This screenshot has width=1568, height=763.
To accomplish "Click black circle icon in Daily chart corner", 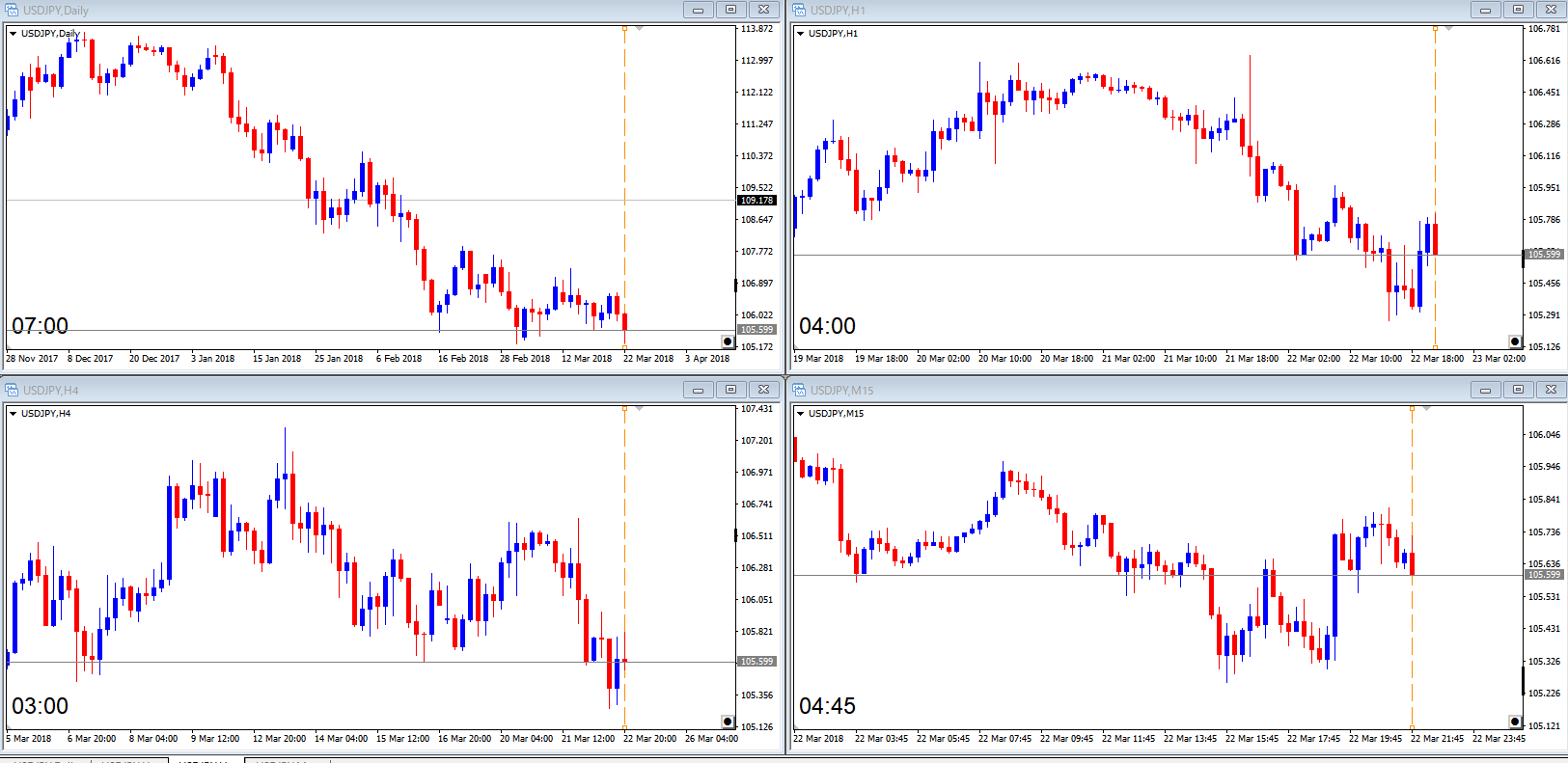I will 728,341.
